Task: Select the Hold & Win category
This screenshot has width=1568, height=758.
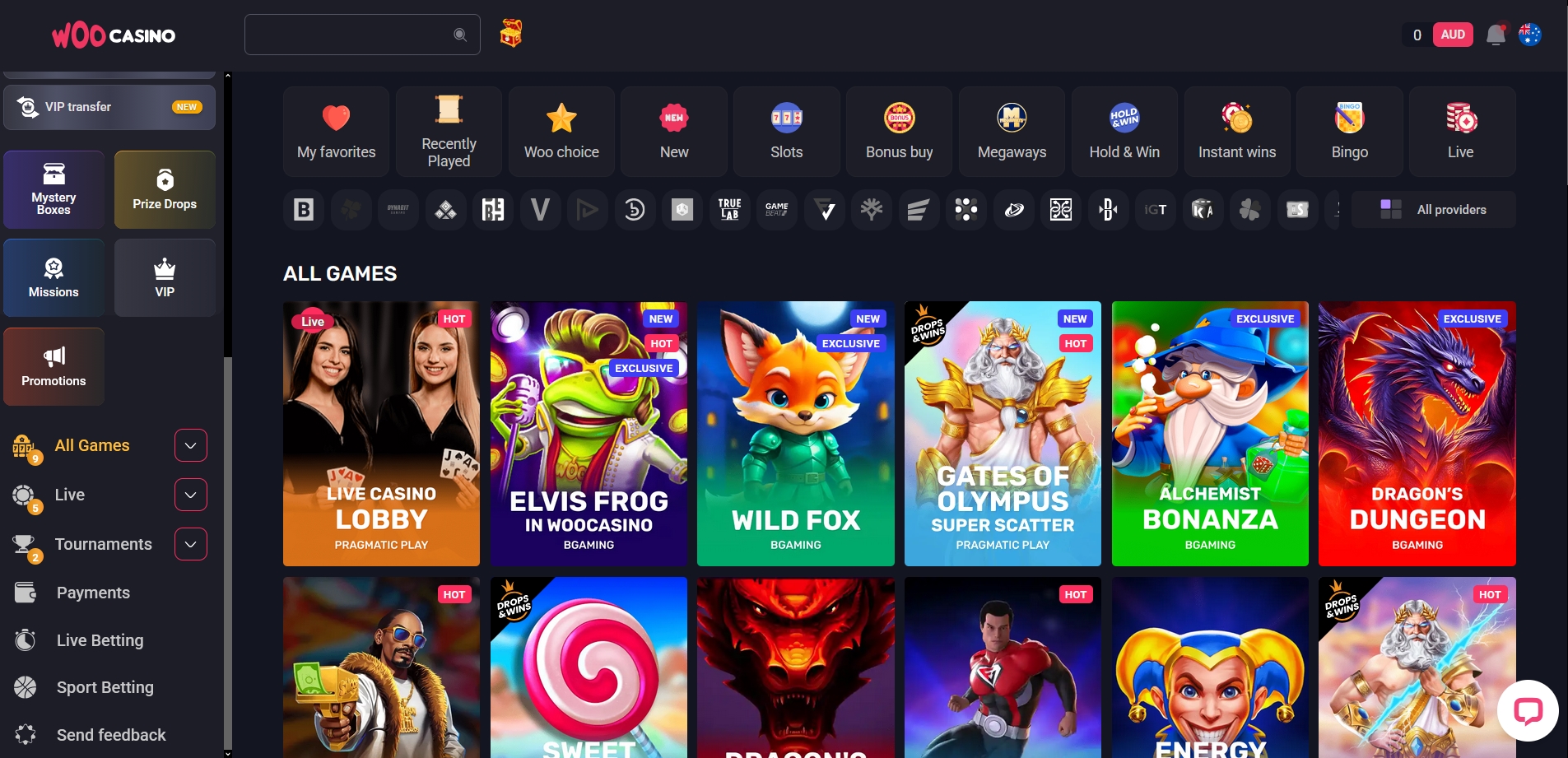Action: click(x=1124, y=132)
